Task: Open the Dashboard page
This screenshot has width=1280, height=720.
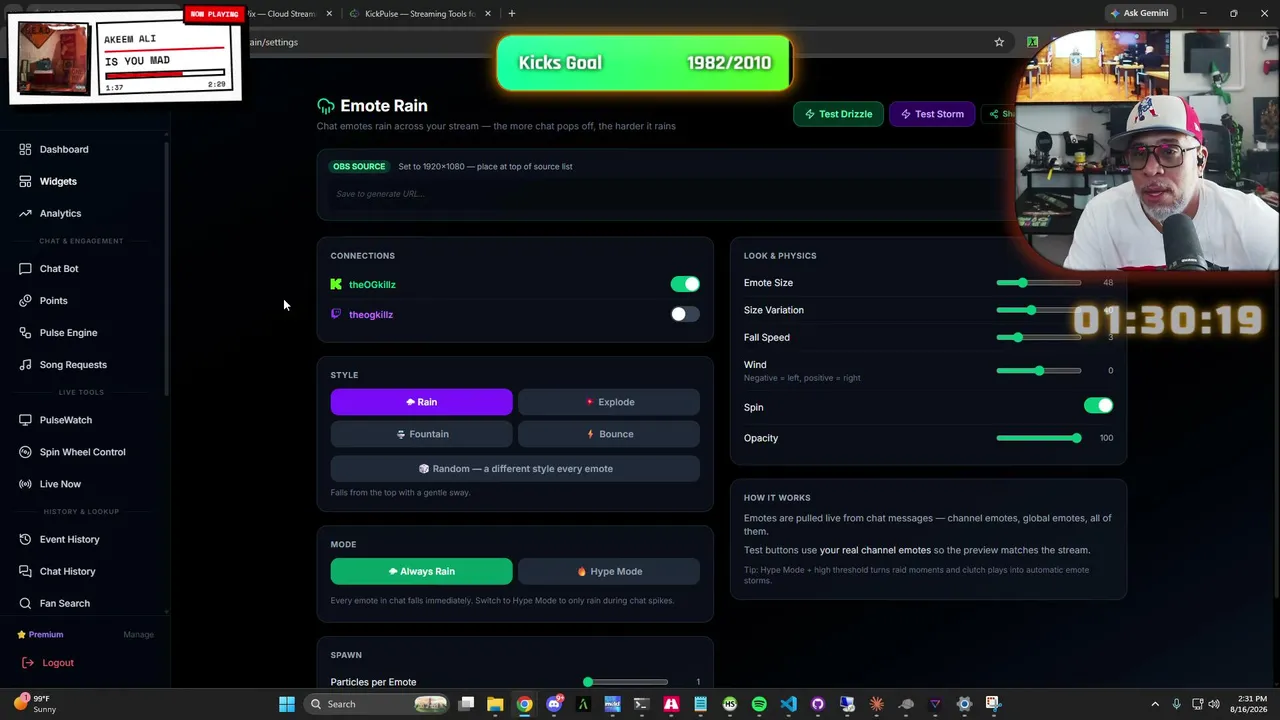Action: click(64, 149)
